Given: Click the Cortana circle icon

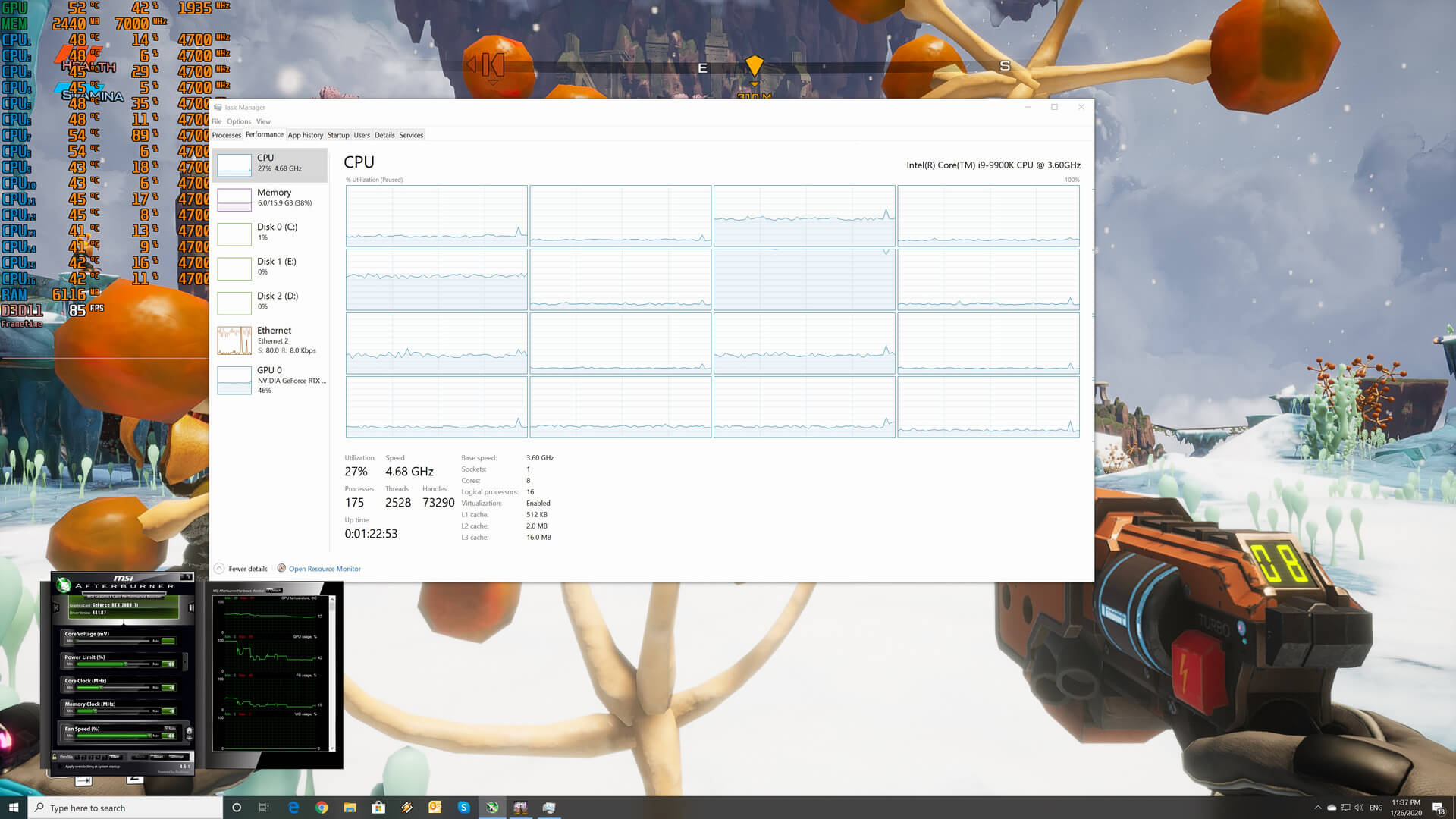Looking at the screenshot, I should 236,808.
